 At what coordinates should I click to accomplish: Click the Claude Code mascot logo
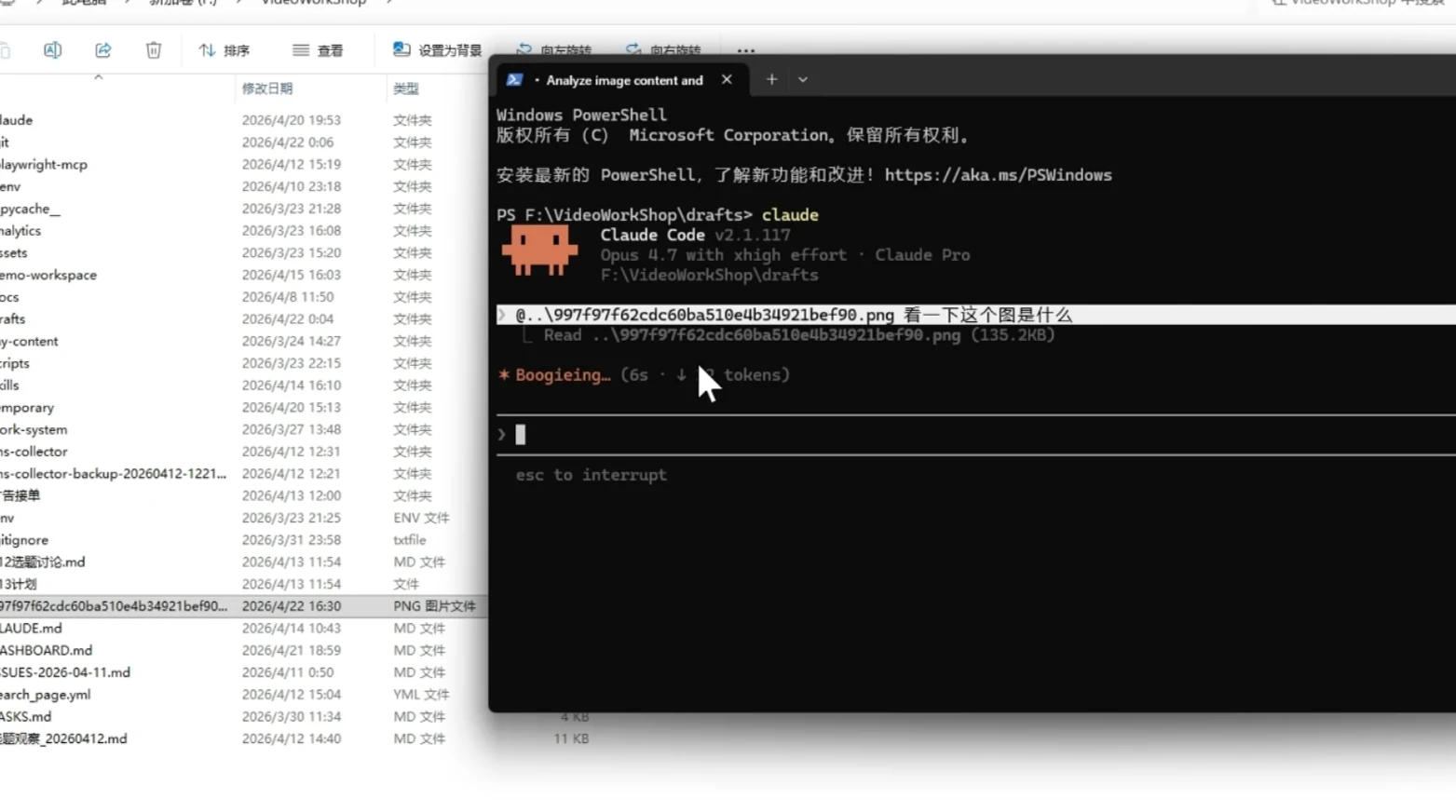[539, 250]
